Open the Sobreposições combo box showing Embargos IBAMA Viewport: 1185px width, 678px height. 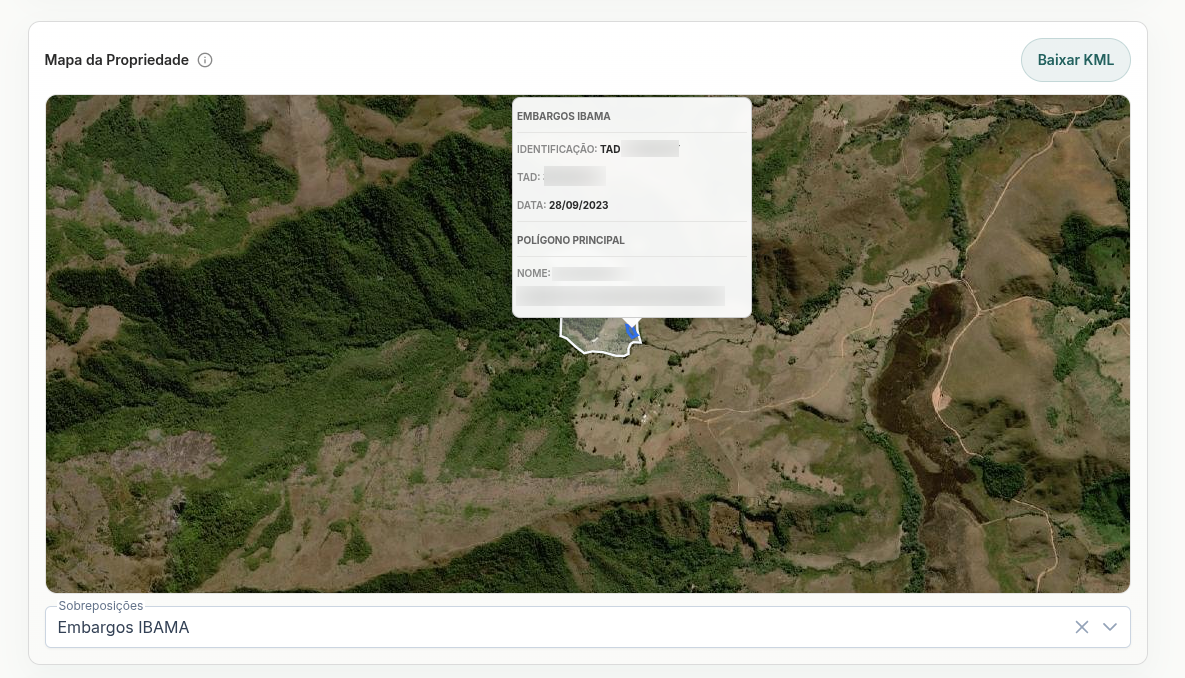click(587, 627)
